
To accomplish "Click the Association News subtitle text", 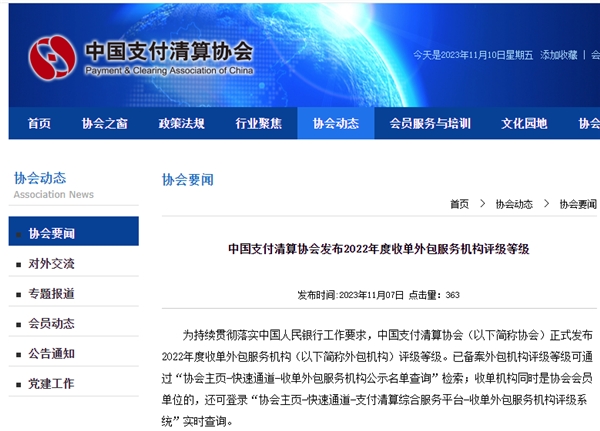I will click(x=54, y=194).
